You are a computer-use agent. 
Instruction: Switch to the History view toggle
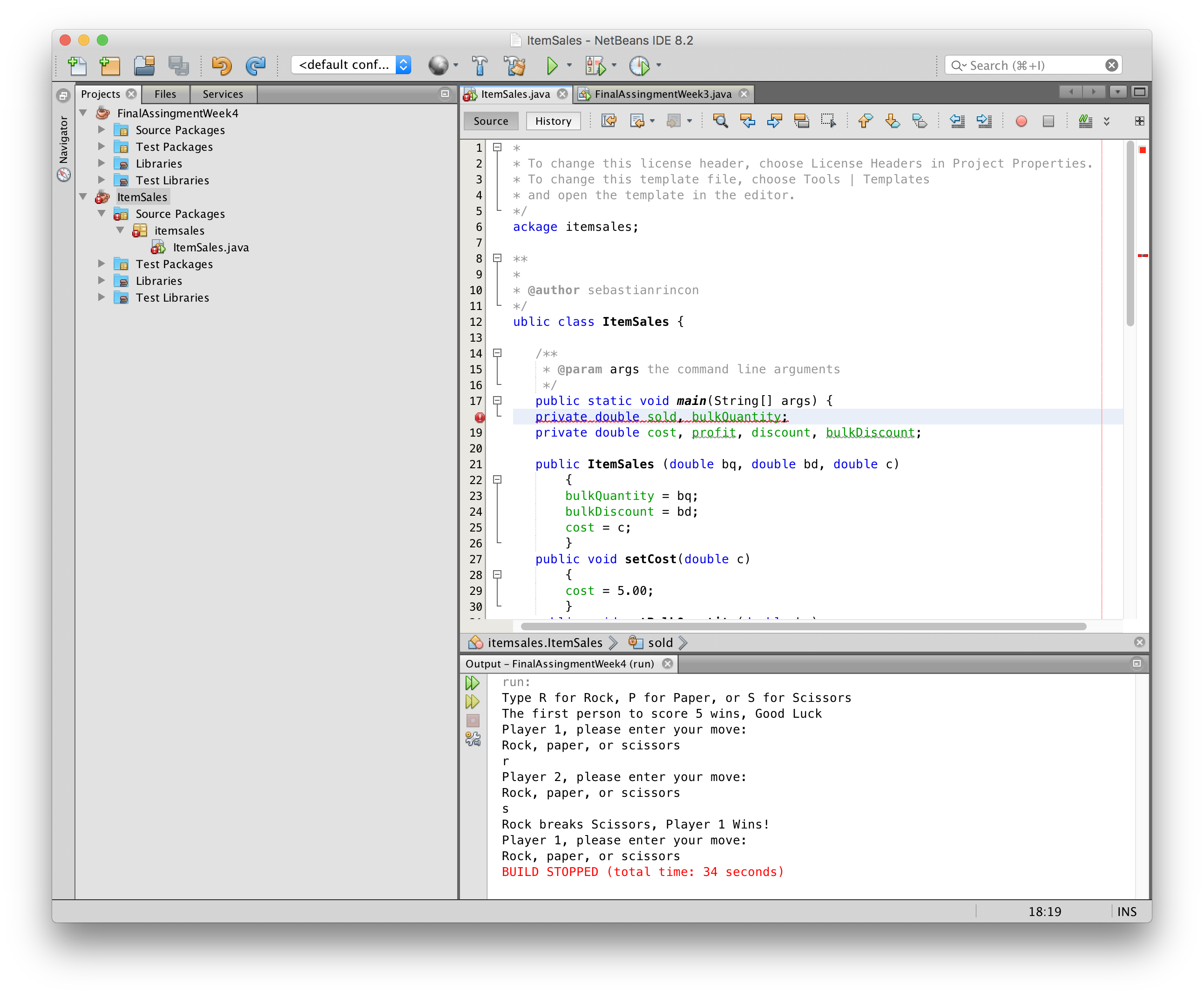pyautogui.click(x=553, y=121)
